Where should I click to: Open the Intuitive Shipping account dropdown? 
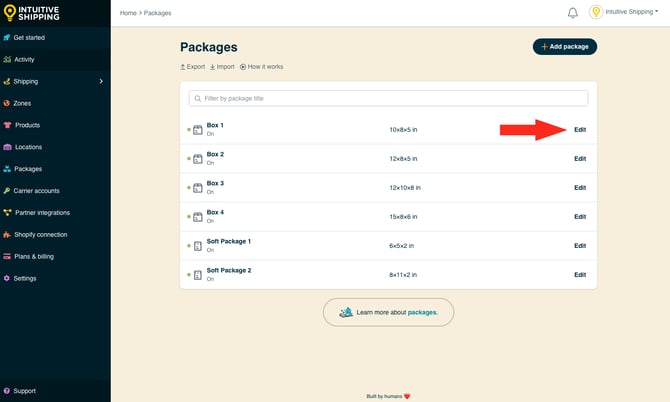(x=632, y=12)
